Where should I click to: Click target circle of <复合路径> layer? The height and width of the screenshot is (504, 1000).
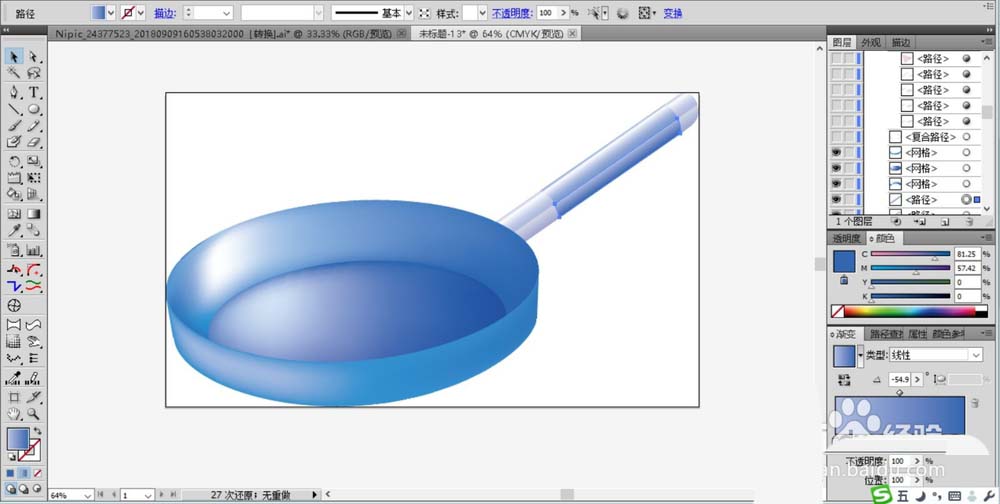pos(966,137)
